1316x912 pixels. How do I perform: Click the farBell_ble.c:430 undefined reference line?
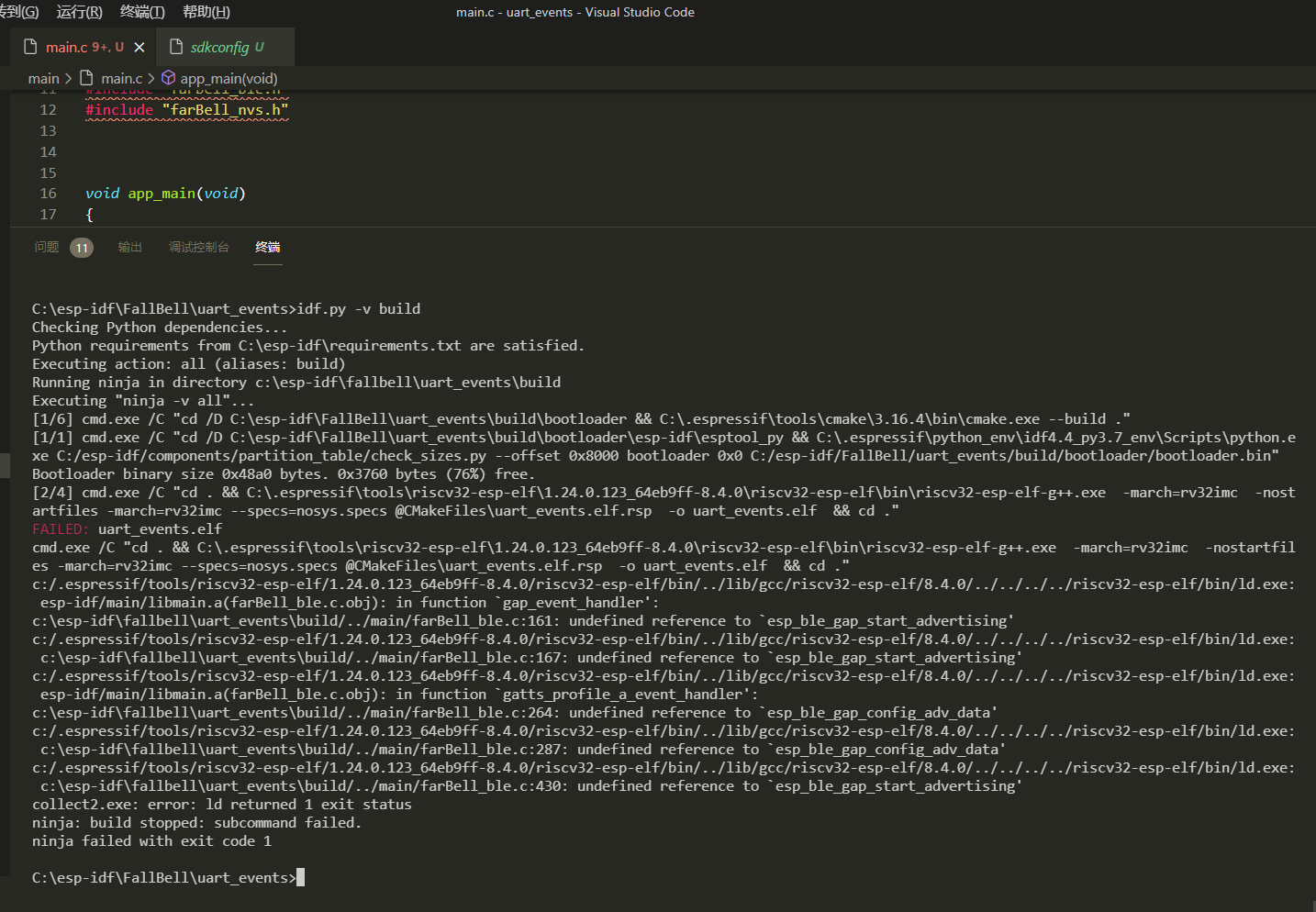[531, 786]
